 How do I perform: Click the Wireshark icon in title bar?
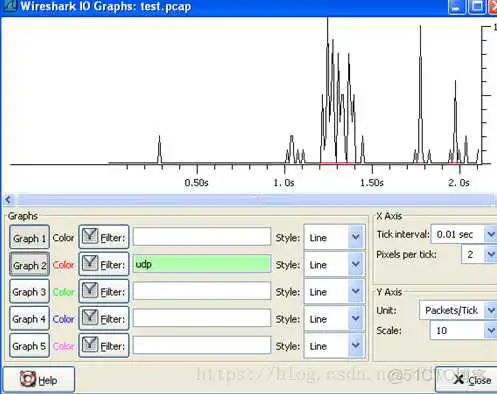tap(9, 6)
